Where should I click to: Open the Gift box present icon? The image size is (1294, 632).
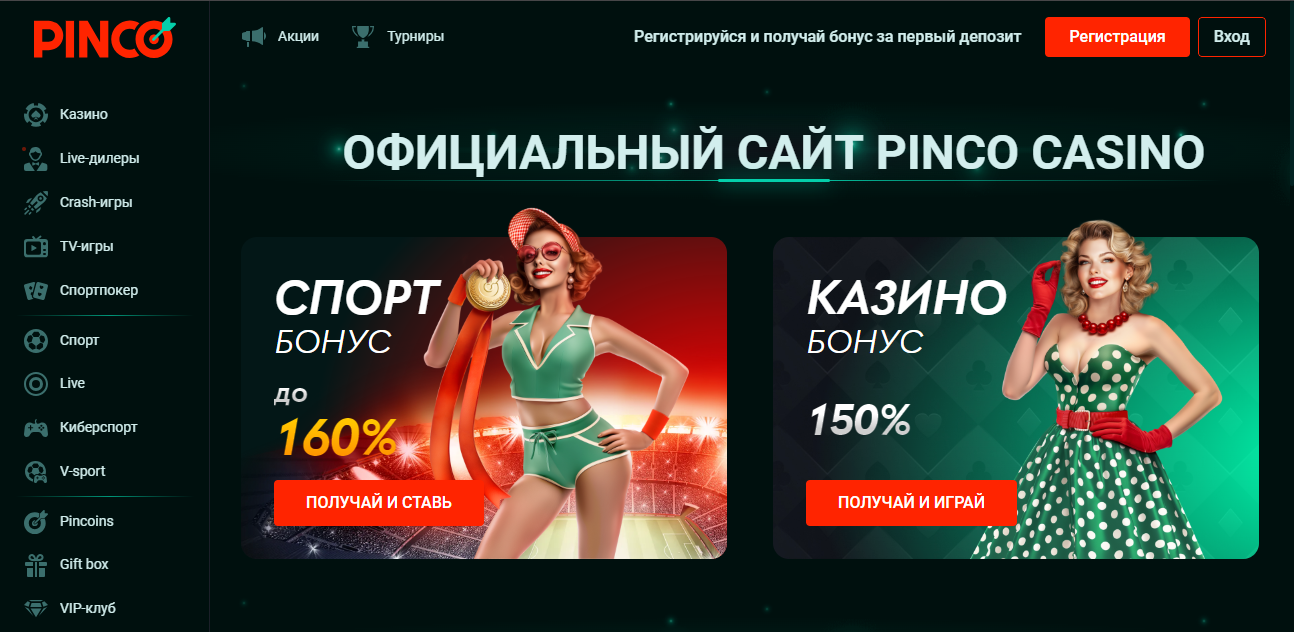tap(36, 564)
